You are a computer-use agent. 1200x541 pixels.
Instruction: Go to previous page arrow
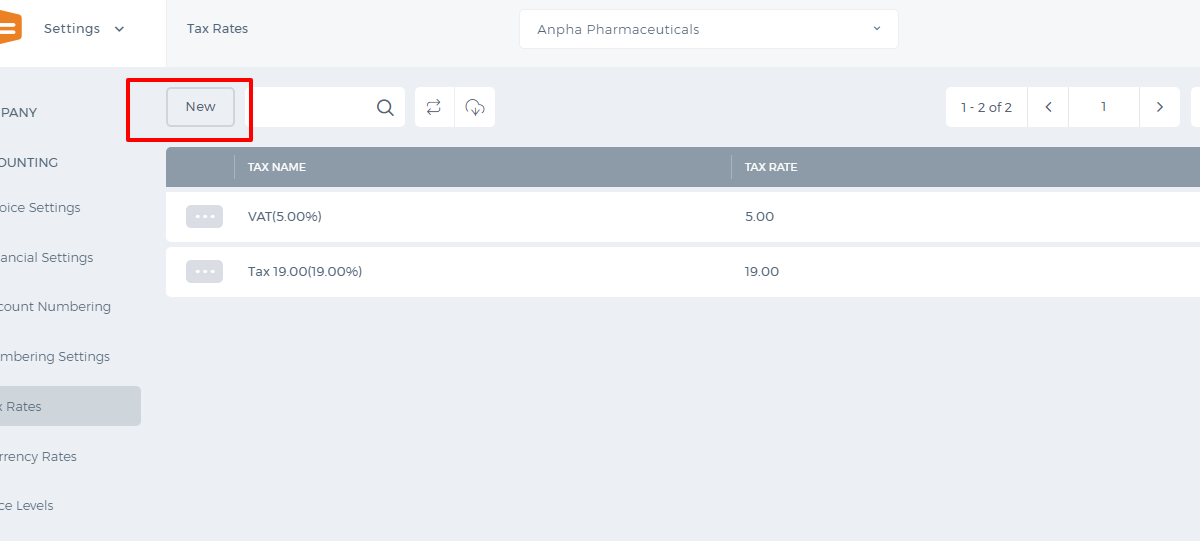pyautogui.click(x=1048, y=107)
